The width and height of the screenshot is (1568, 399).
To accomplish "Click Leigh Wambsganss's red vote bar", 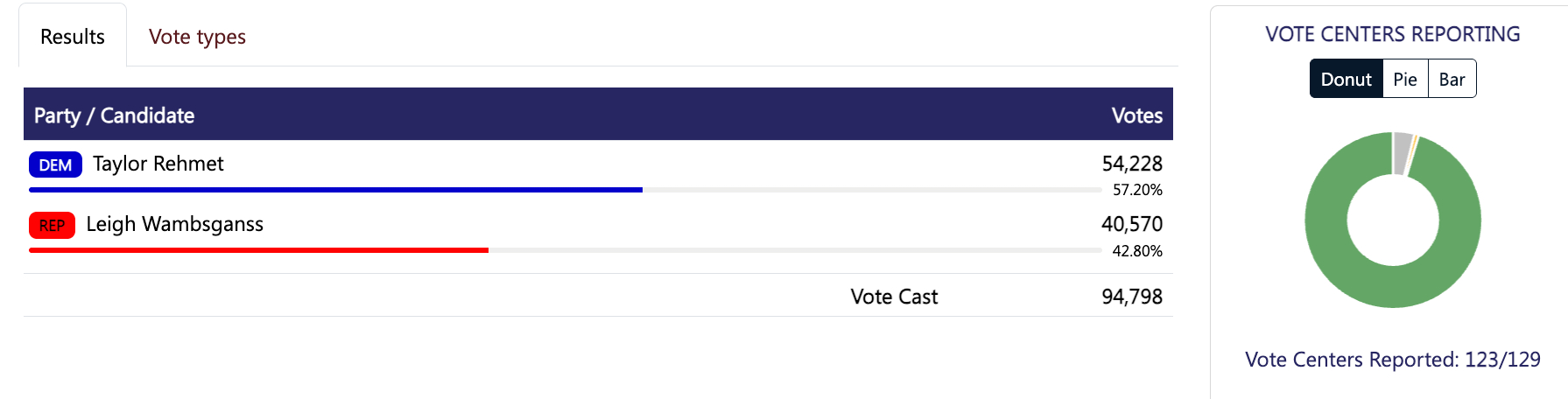I will 258,250.
